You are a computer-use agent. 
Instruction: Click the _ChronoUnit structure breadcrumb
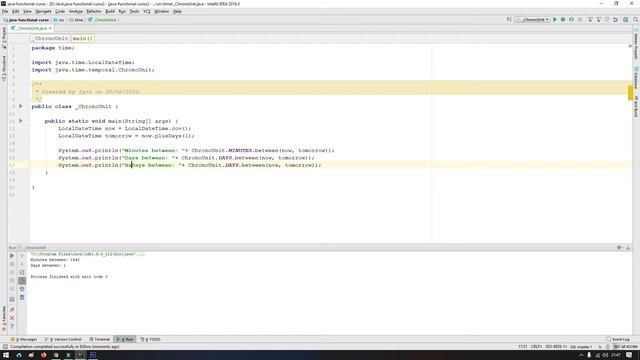(x=51, y=38)
